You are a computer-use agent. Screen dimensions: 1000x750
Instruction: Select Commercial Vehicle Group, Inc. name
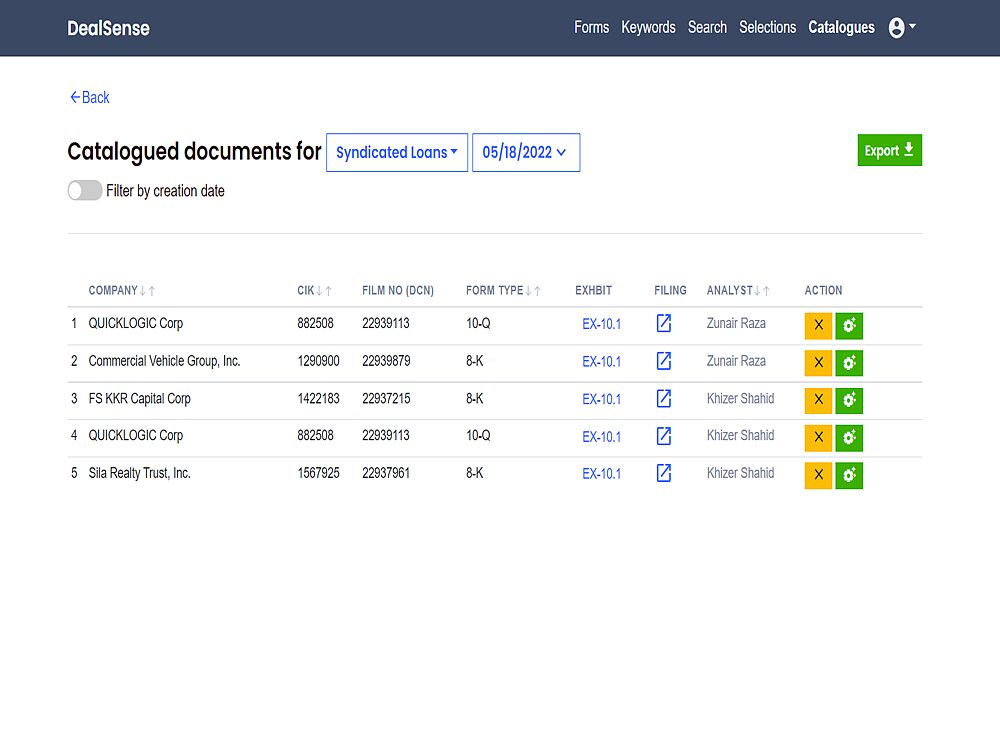click(165, 361)
